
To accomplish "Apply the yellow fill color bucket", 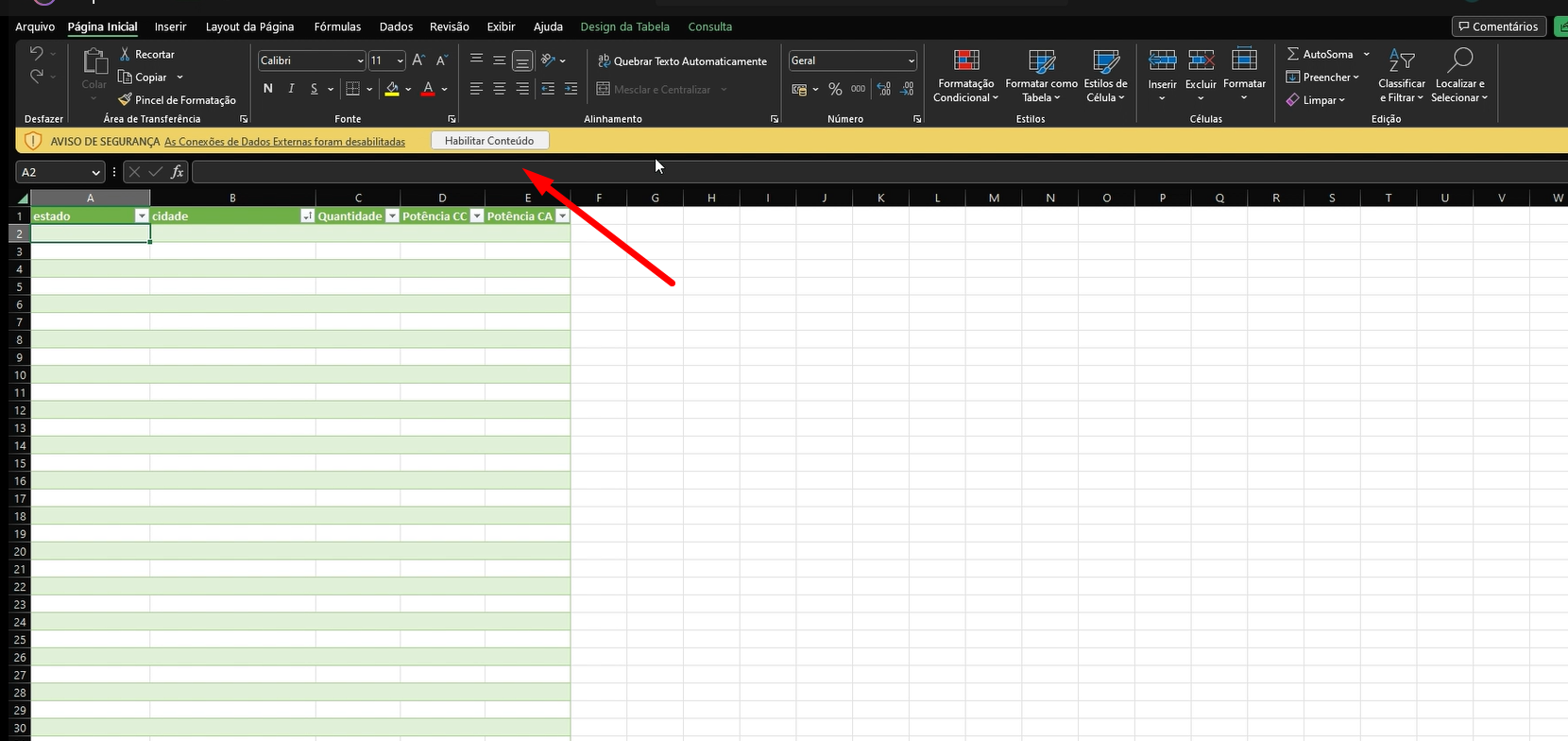I will pos(392,89).
